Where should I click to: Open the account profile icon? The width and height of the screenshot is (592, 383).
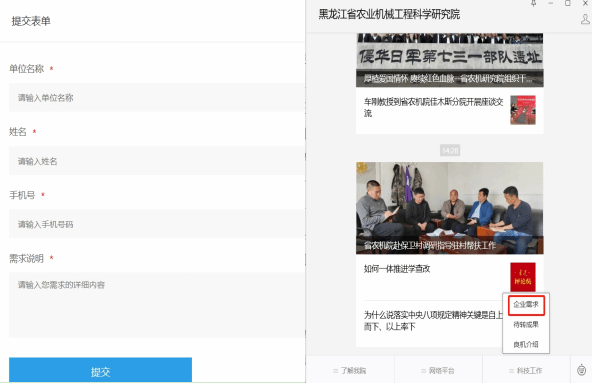pyautogui.click(x=585, y=19)
